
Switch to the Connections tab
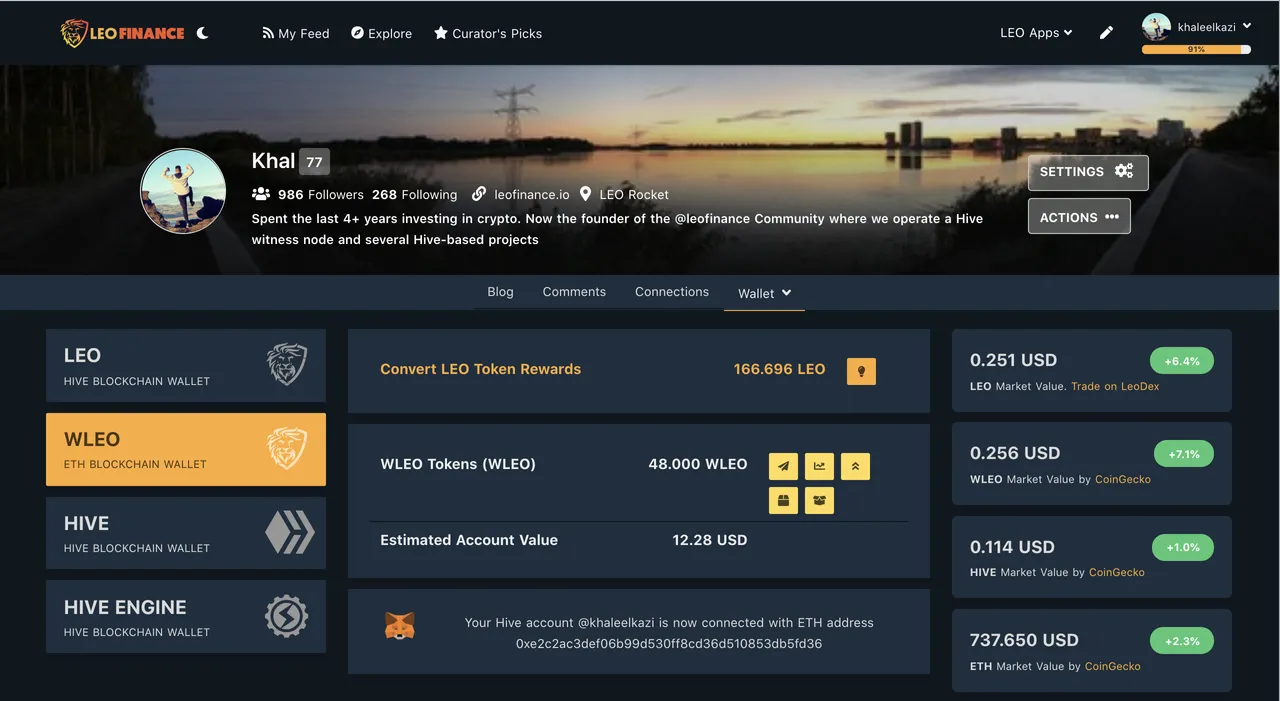point(672,292)
